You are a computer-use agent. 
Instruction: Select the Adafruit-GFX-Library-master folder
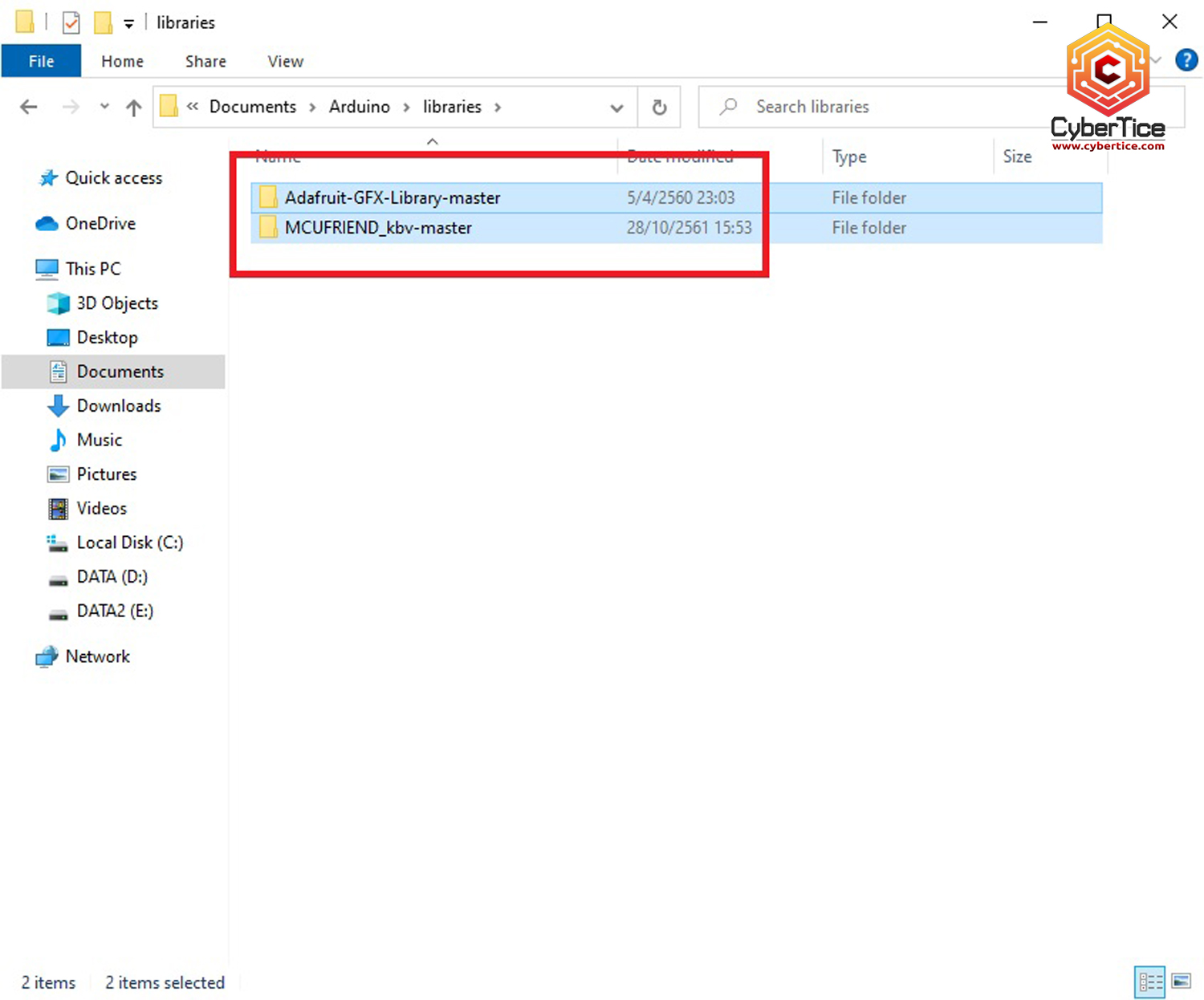tap(392, 197)
